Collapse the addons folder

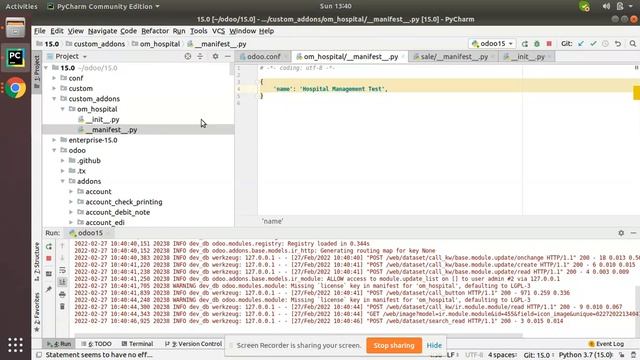click(62, 181)
